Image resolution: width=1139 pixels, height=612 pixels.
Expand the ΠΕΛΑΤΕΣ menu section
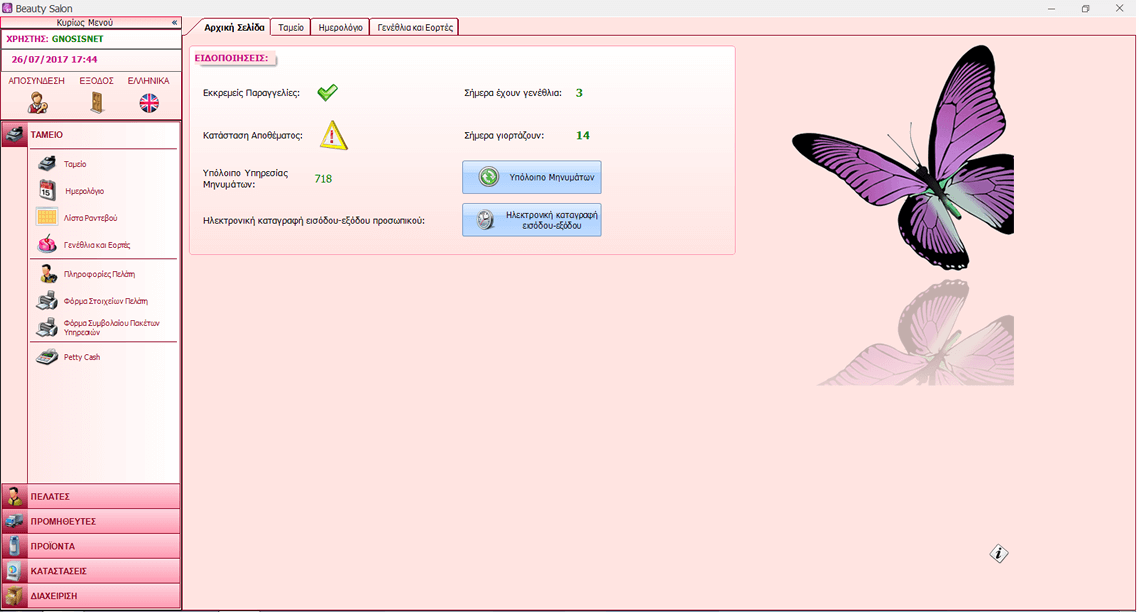point(91,496)
